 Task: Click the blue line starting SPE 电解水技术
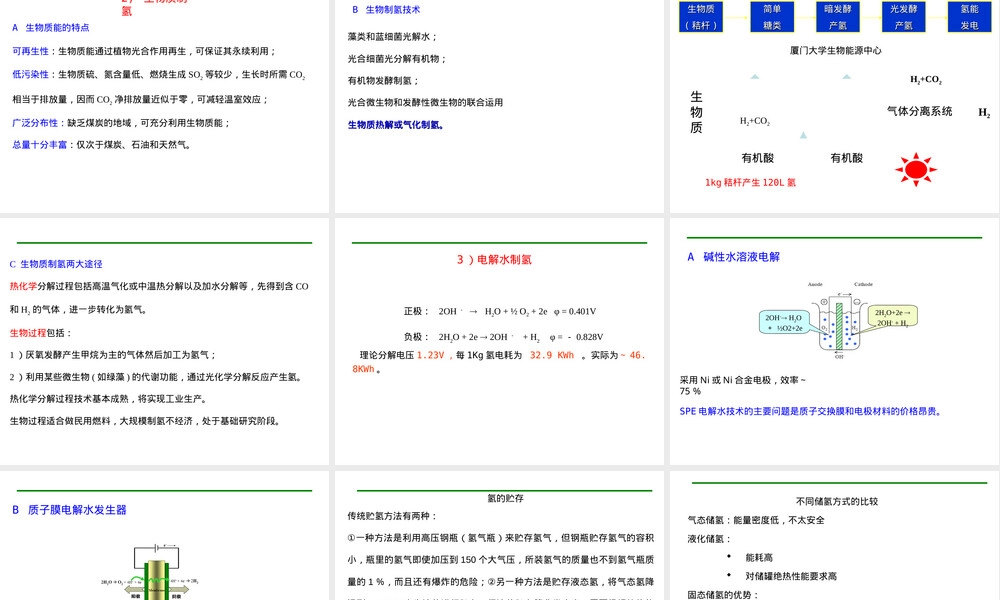click(811, 411)
